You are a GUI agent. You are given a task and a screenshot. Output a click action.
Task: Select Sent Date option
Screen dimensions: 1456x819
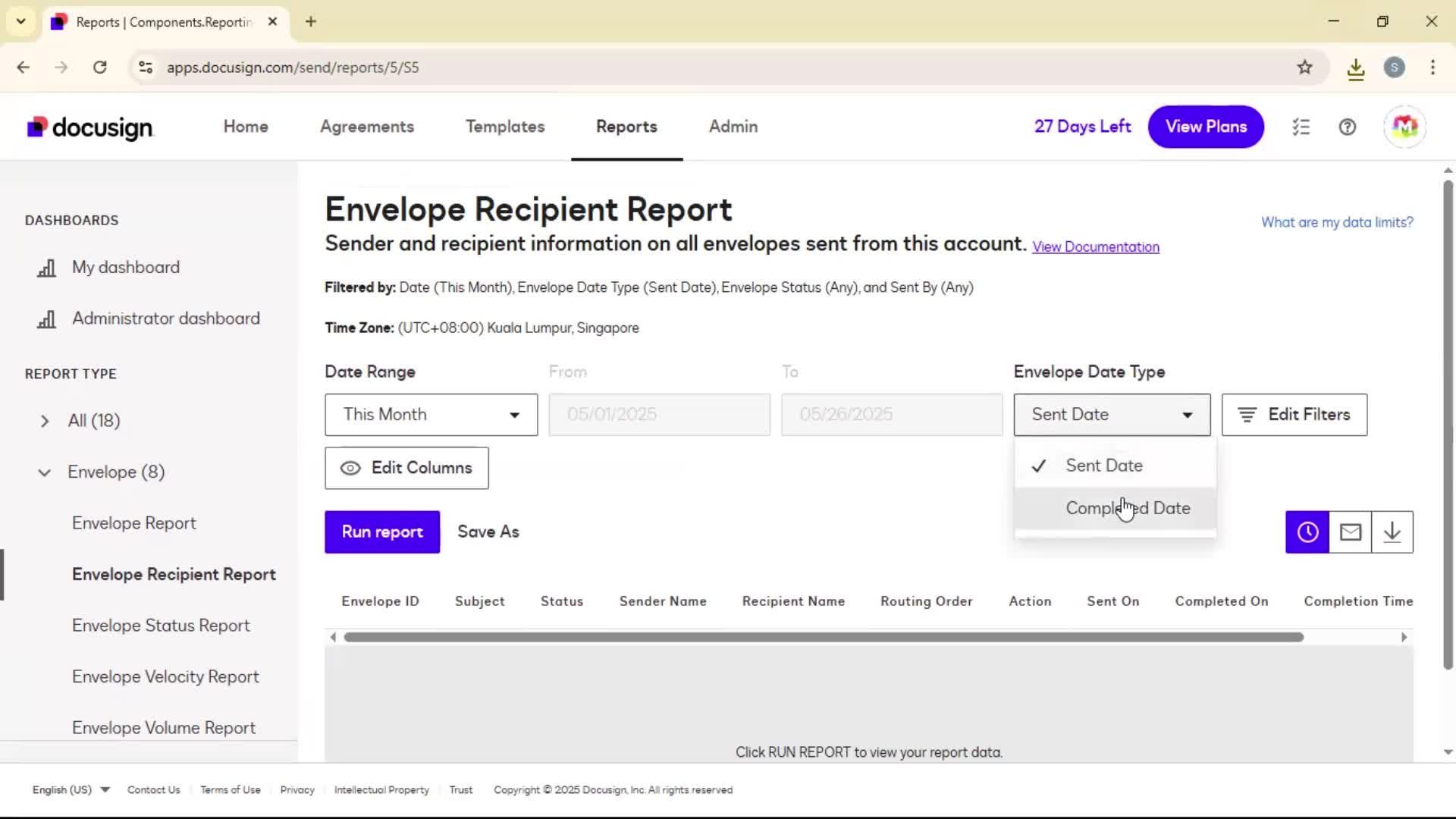click(1116, 466)
